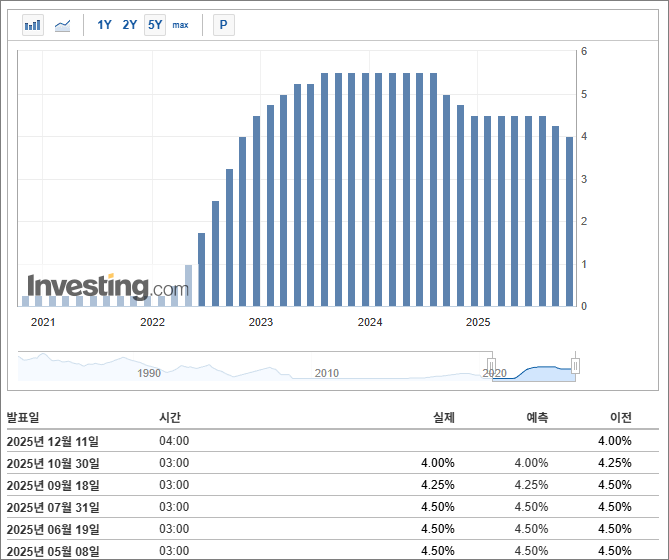Click the right handle of range navigator
Screen dimensions: 669x560
[x=575, y=366]
